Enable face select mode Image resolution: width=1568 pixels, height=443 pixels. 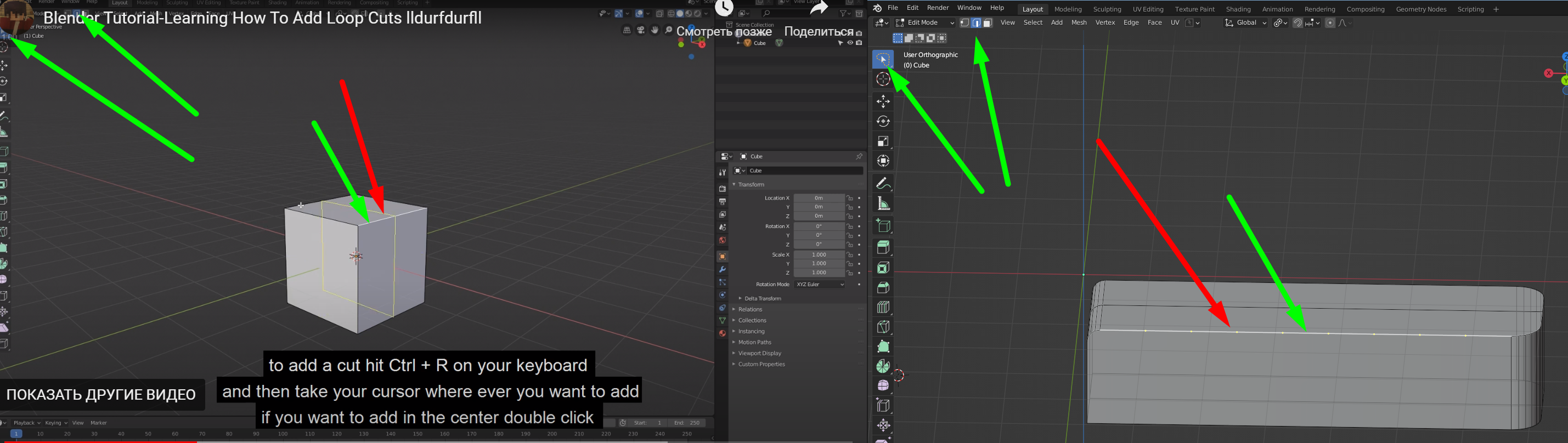988,23
